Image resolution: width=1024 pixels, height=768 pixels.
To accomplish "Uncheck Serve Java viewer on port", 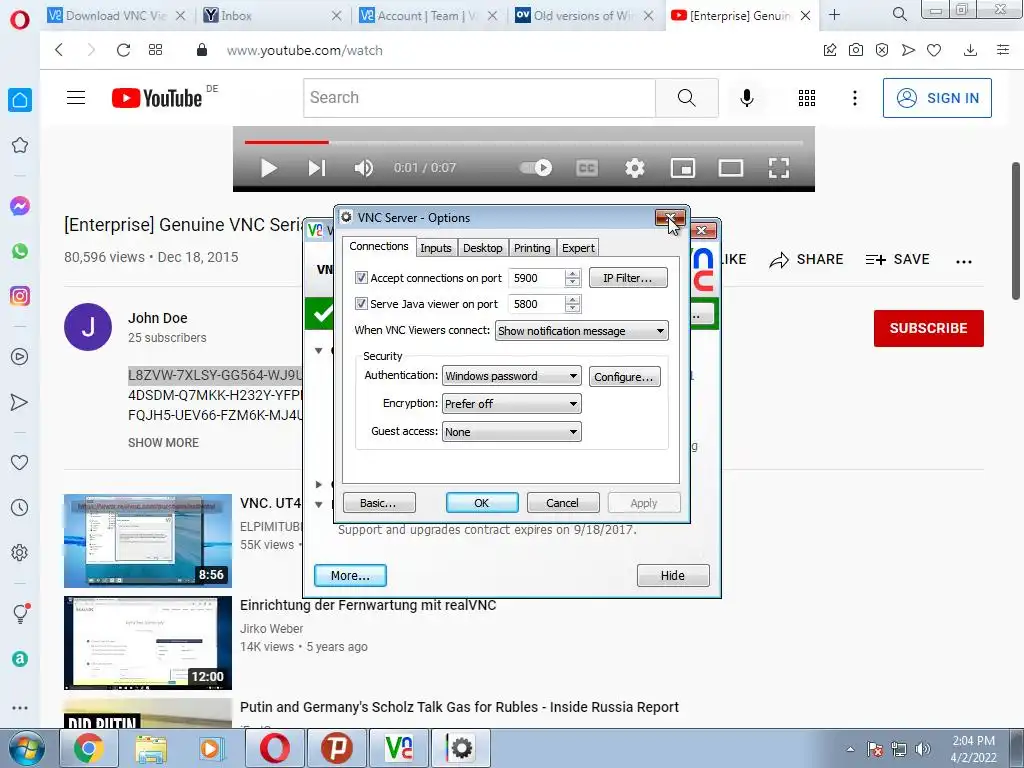I will click(361, 304).
